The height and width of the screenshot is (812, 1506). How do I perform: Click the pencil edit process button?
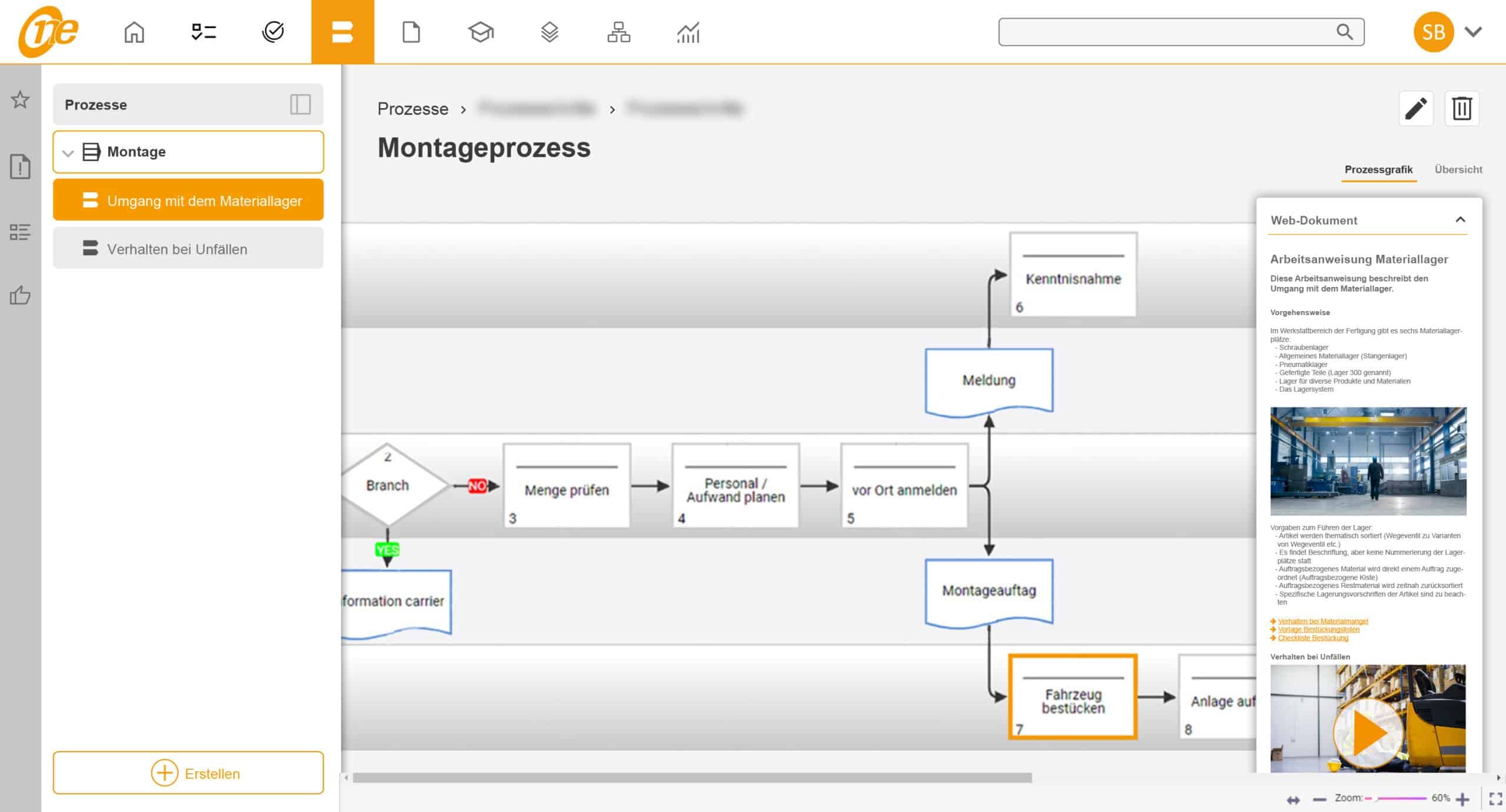[1415, 108]
